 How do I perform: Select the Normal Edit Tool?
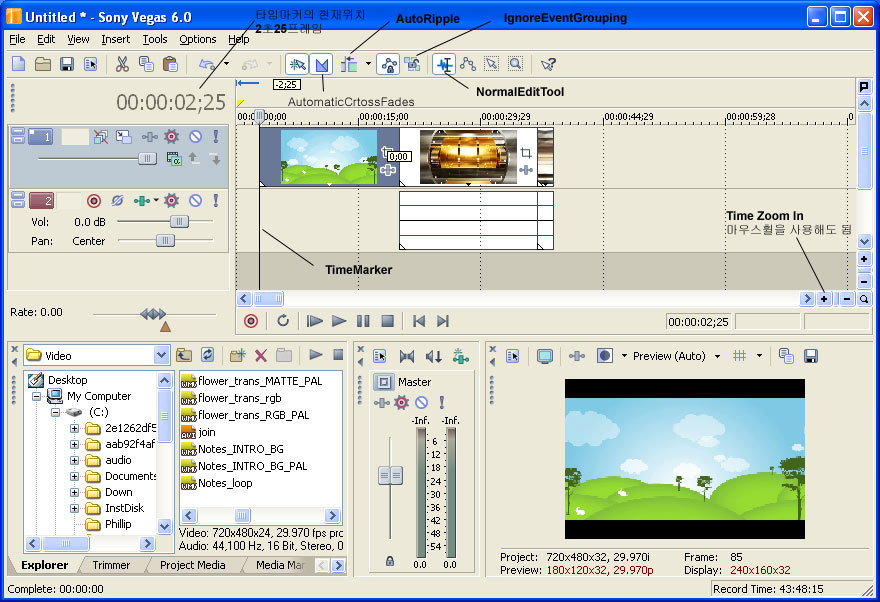click(444, 65)
